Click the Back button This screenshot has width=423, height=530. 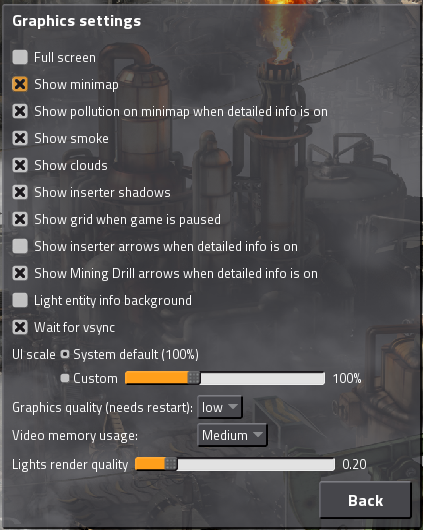(x=365, y=500)
